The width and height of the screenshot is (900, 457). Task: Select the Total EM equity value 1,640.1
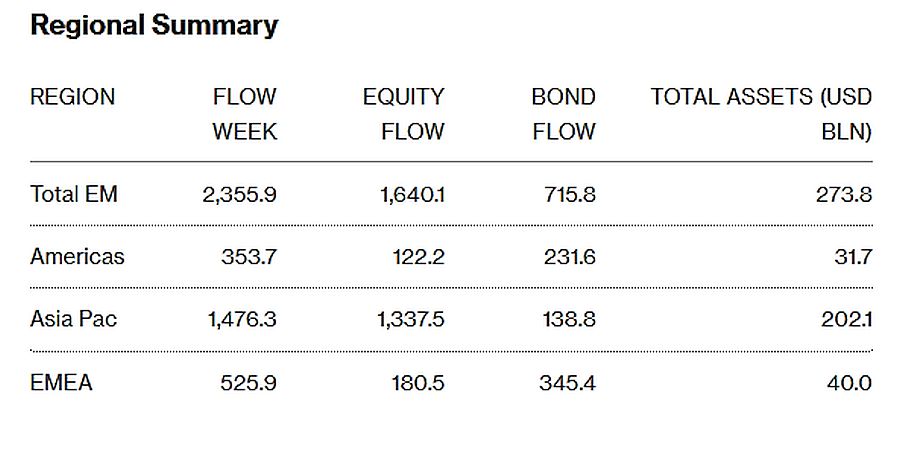412,195
